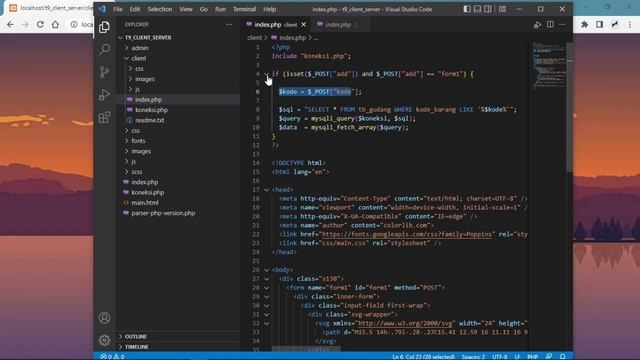Open the Go menu
Viewport: 640px width, 360px height.
[204, 9]
